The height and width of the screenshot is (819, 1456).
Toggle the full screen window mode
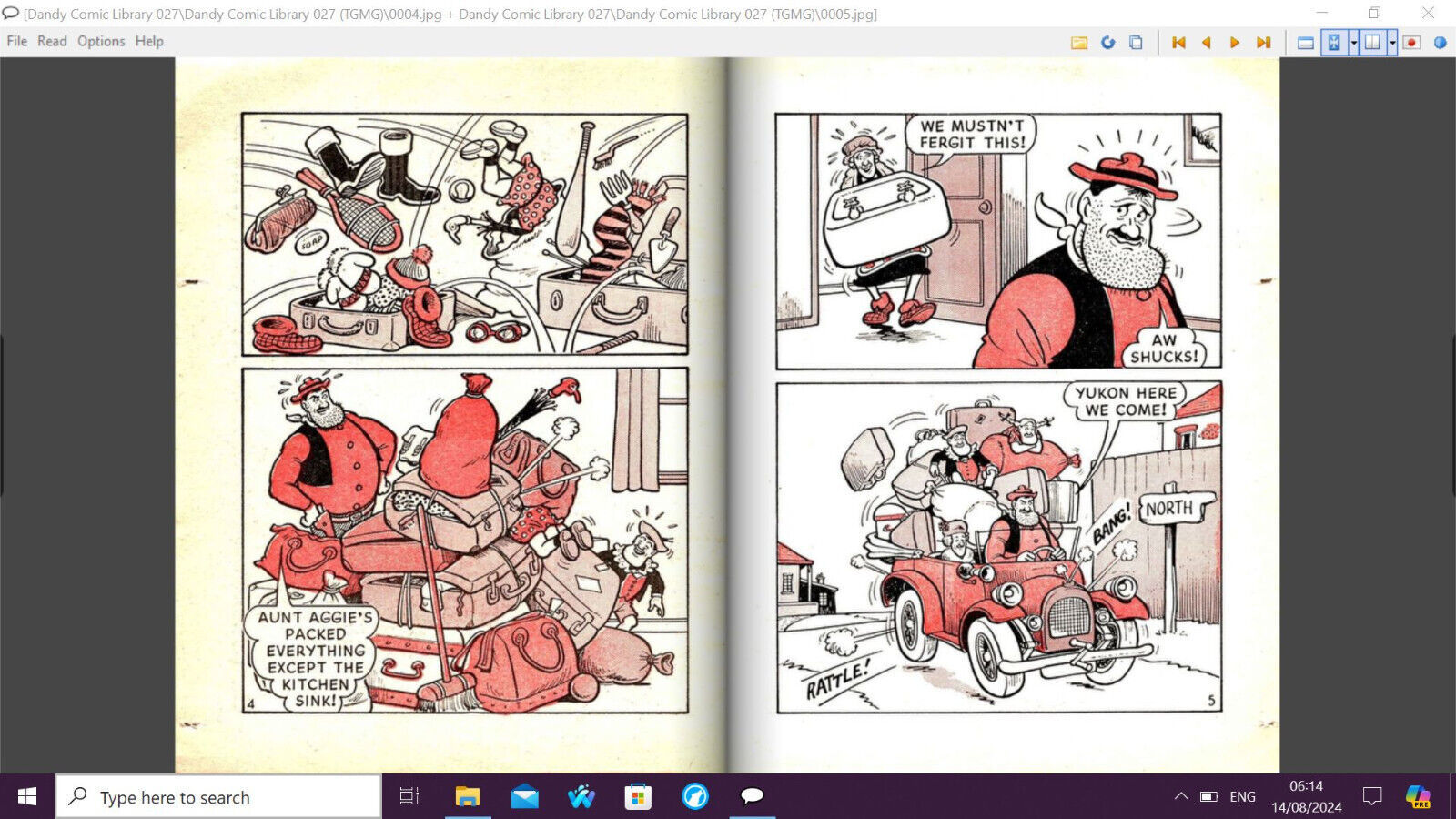pos(1305,43)
